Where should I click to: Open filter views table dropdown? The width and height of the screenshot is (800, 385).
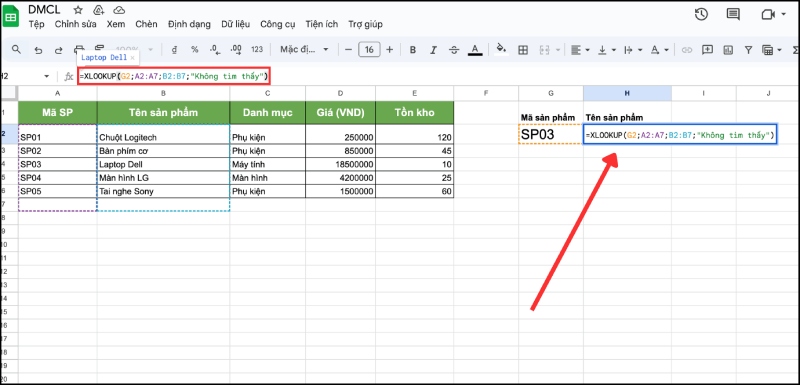771,49
